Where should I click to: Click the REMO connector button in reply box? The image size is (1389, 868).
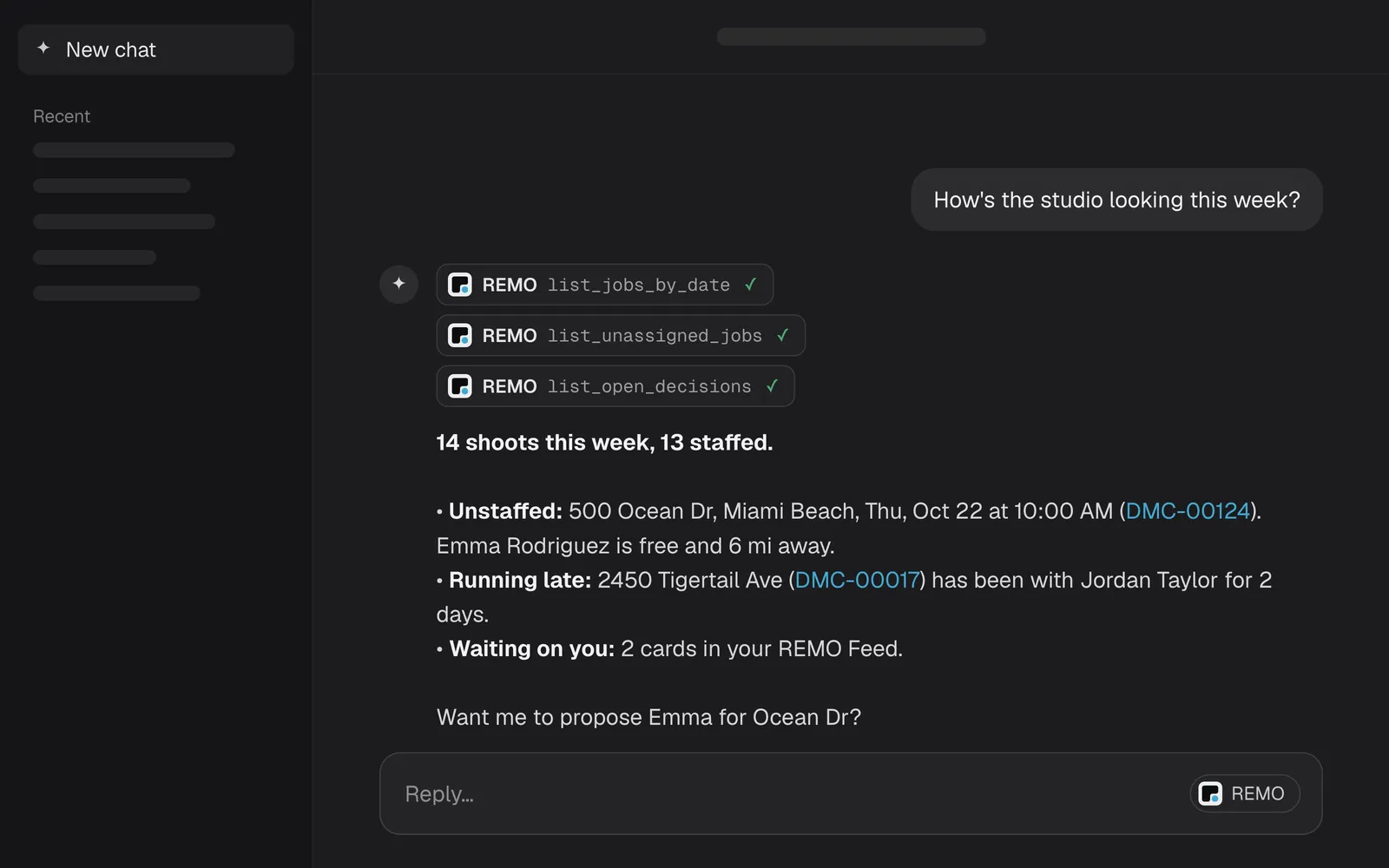[1244, 793]
